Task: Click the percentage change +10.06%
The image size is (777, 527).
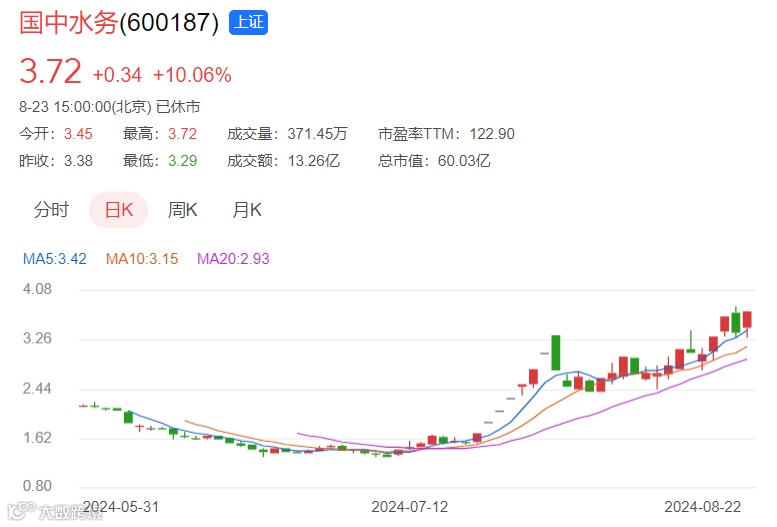Action: click(192, 75)
